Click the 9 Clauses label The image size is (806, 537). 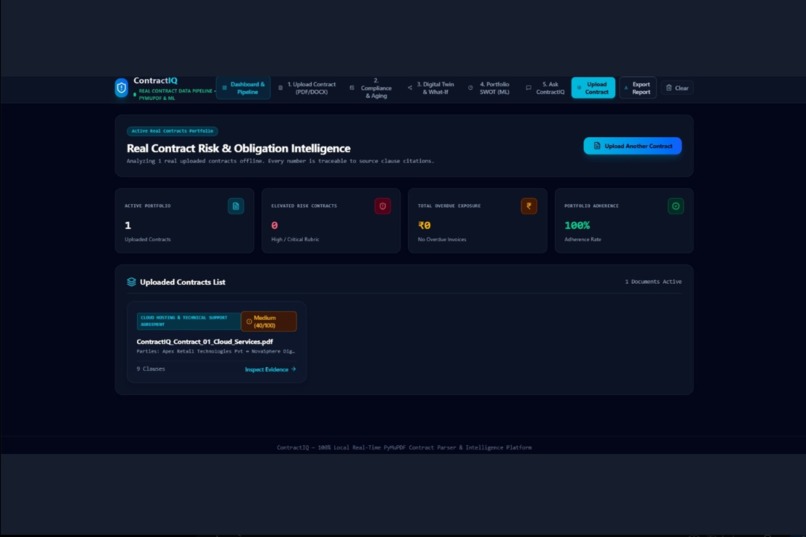pos(151,369)
